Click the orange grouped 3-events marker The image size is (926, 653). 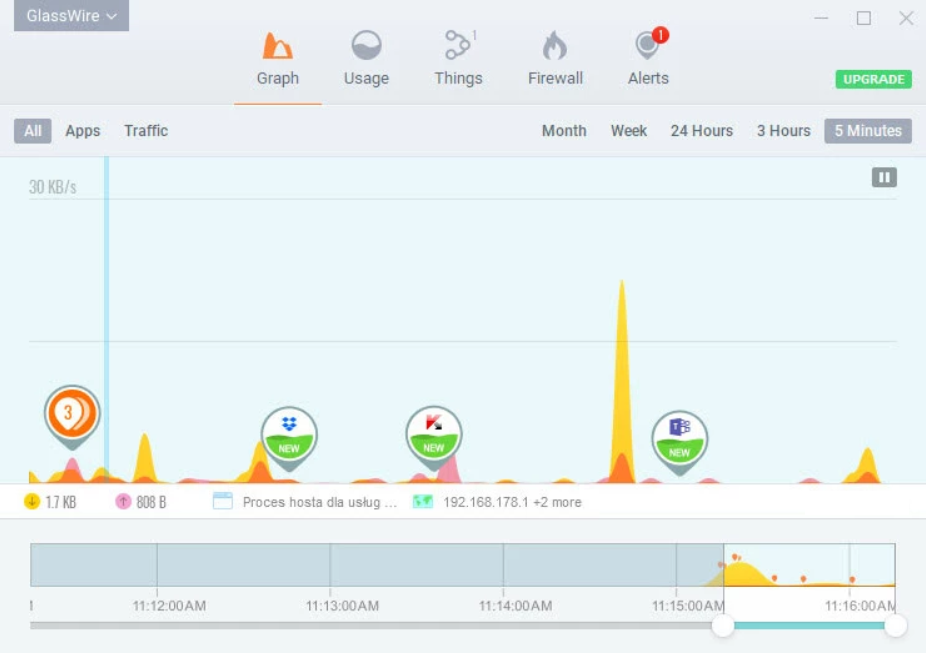pyautogui.click(x=72, y=413)
